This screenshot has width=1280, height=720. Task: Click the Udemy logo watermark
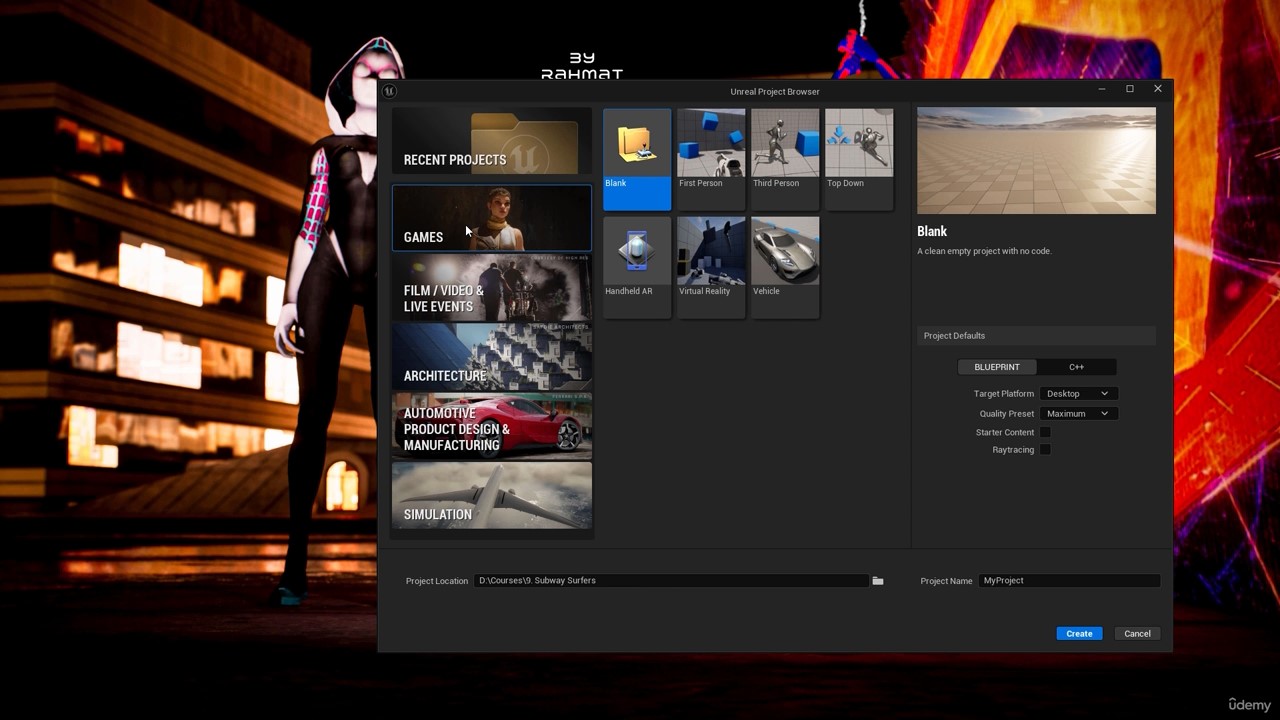click(x=1249, y=705)
